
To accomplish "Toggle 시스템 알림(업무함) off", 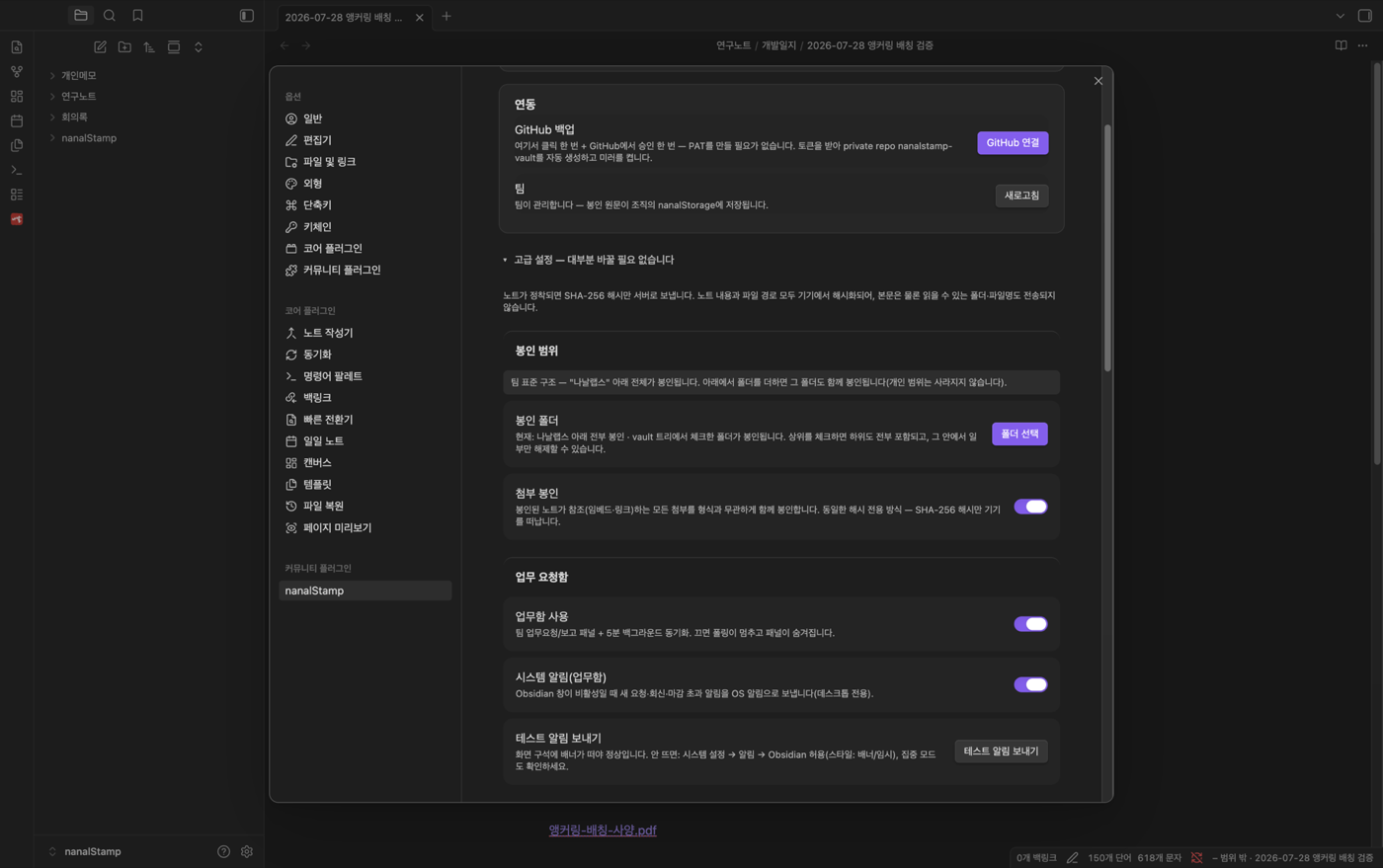I will click(1030, 684).
